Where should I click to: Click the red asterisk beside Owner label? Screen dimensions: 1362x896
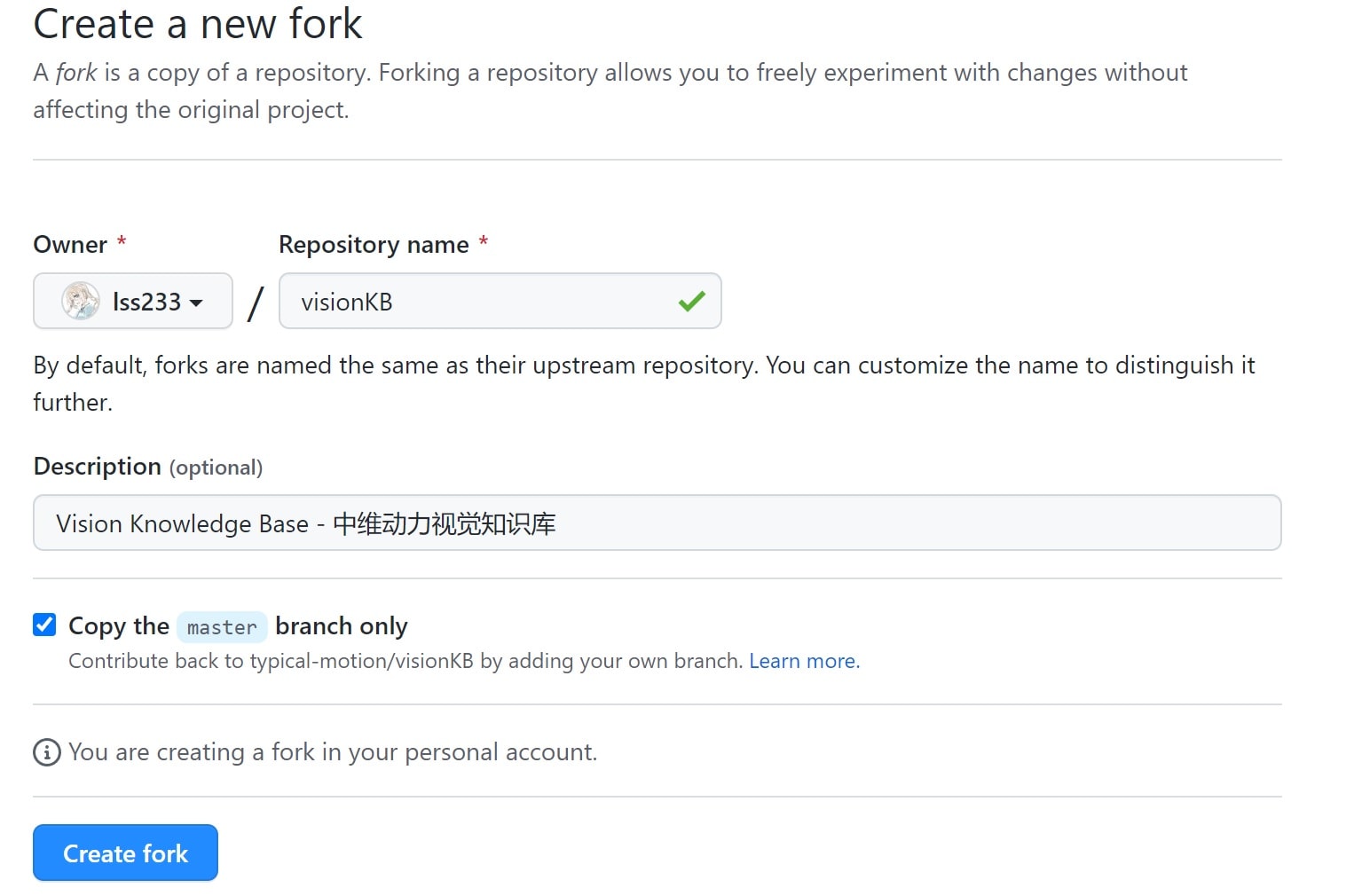tap(121, 240)
